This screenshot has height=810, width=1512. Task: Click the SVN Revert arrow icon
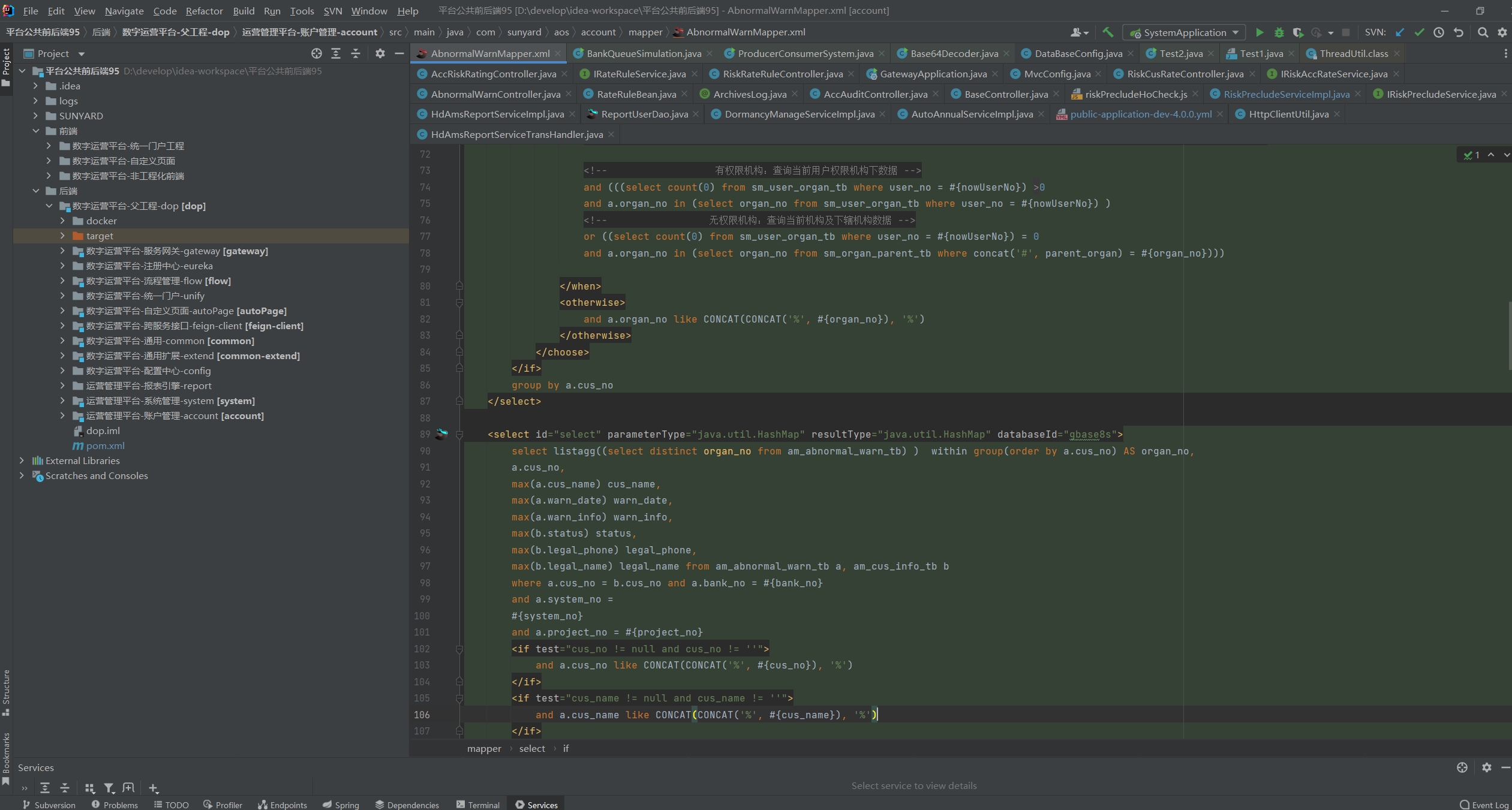[1459, 32]
